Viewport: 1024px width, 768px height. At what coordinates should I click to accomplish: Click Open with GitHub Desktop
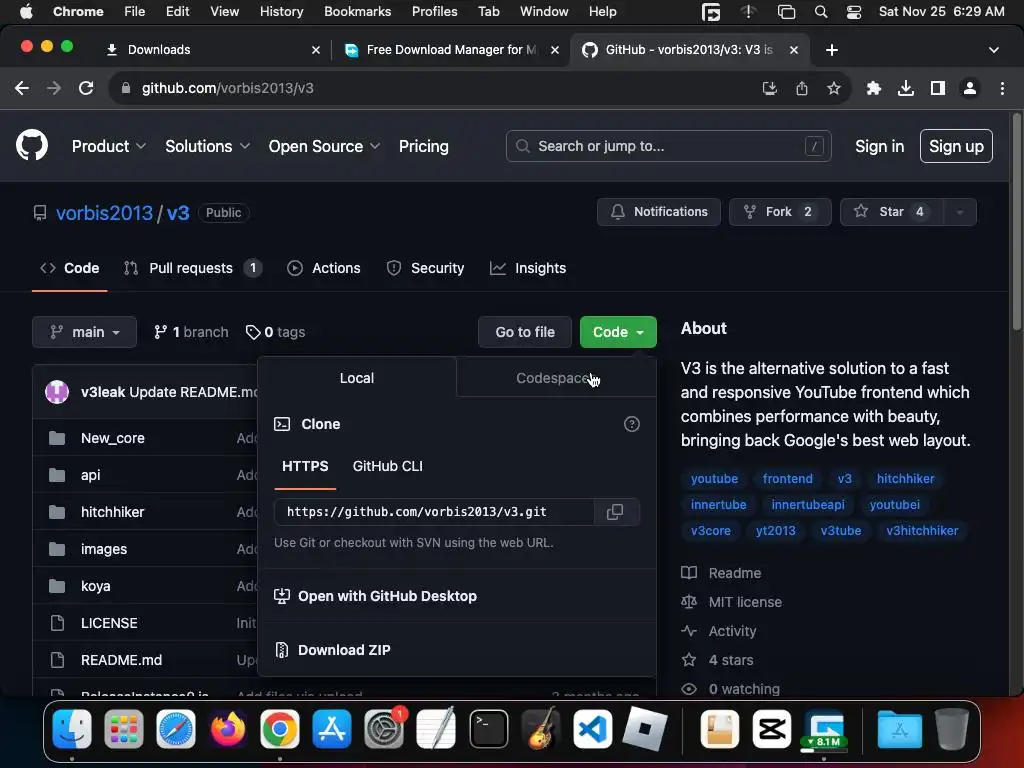click(x=387, y=596)
